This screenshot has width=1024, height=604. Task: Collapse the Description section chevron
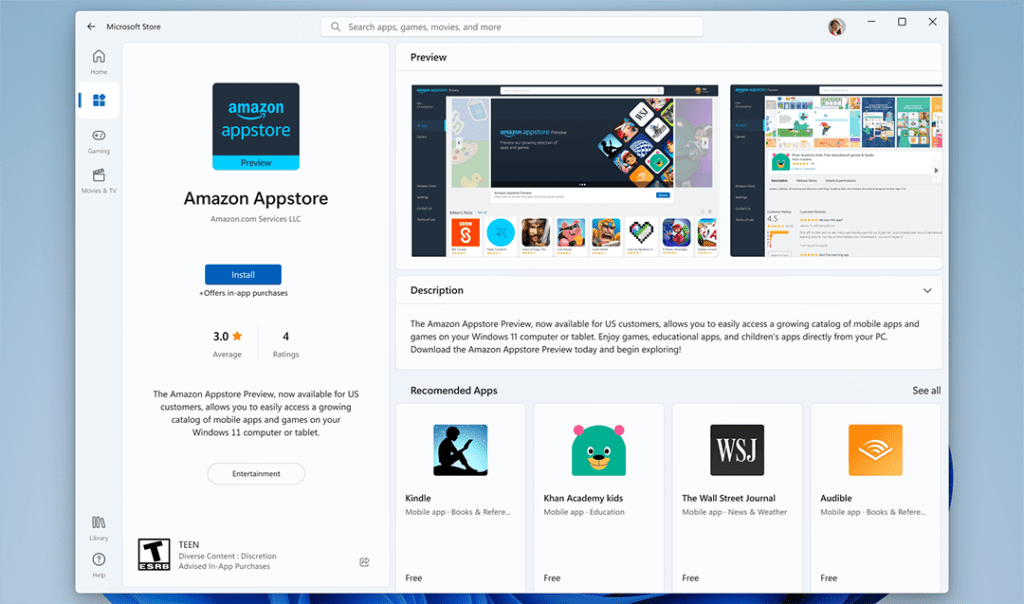click(927, 291)
